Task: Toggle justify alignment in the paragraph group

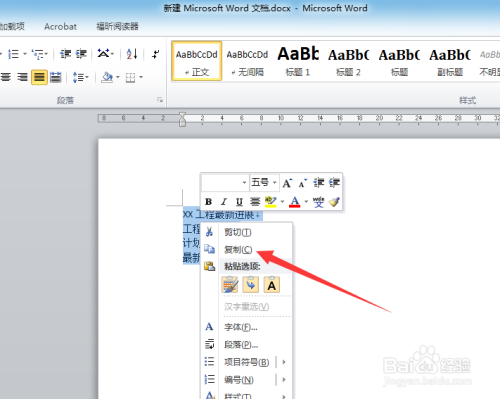Action: (x=39, y=77)
